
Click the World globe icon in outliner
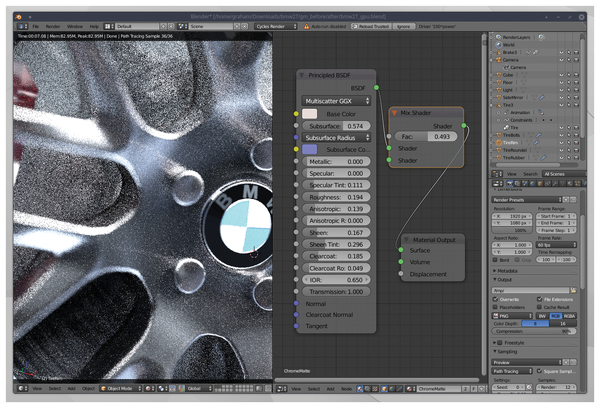(499, 45)
